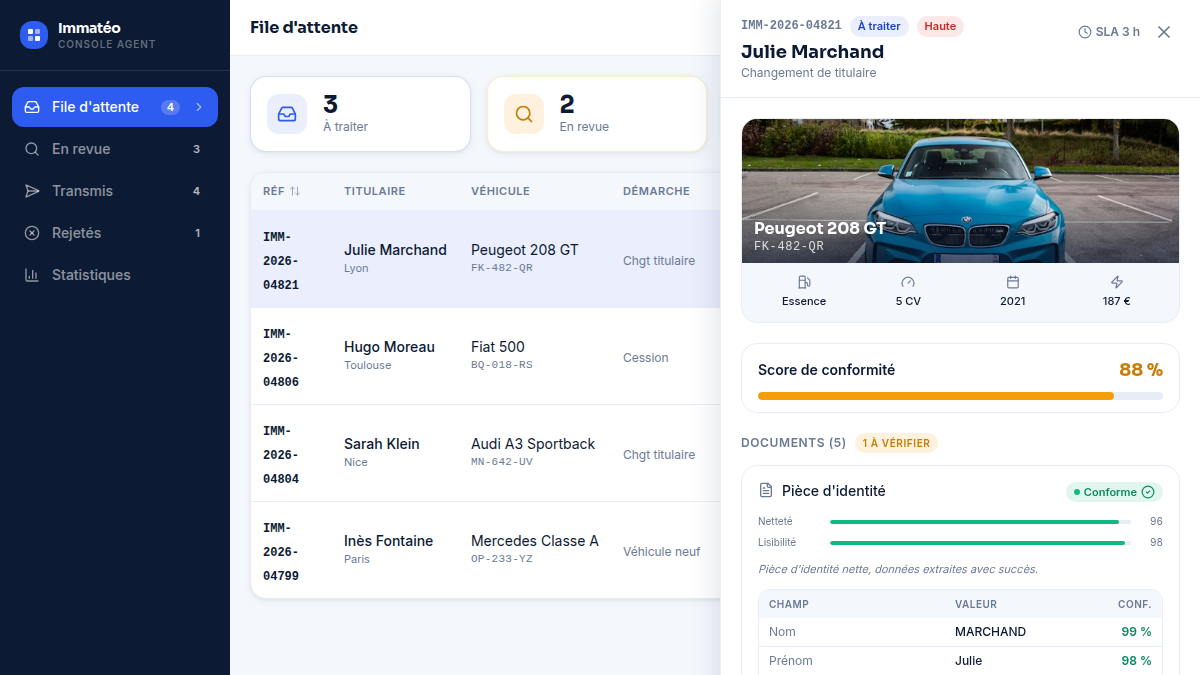Sort by the RÉF column header
The image size is (1200, 675).
click(x=281, y=191)
